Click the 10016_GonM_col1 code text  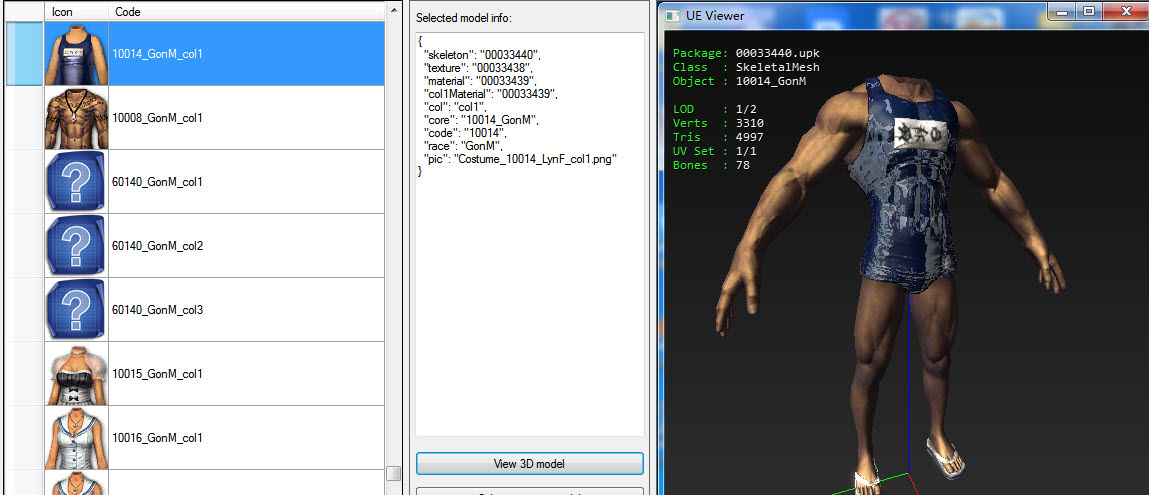point(158,438)
